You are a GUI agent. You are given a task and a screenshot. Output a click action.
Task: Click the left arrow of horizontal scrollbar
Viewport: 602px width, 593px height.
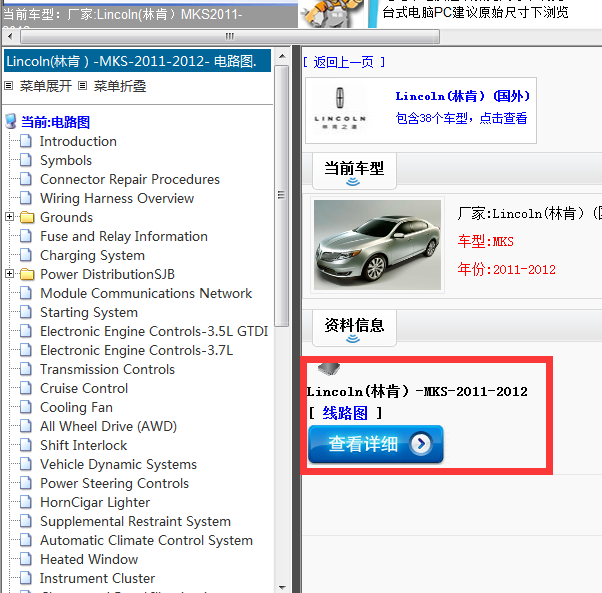tap(10, 36)
